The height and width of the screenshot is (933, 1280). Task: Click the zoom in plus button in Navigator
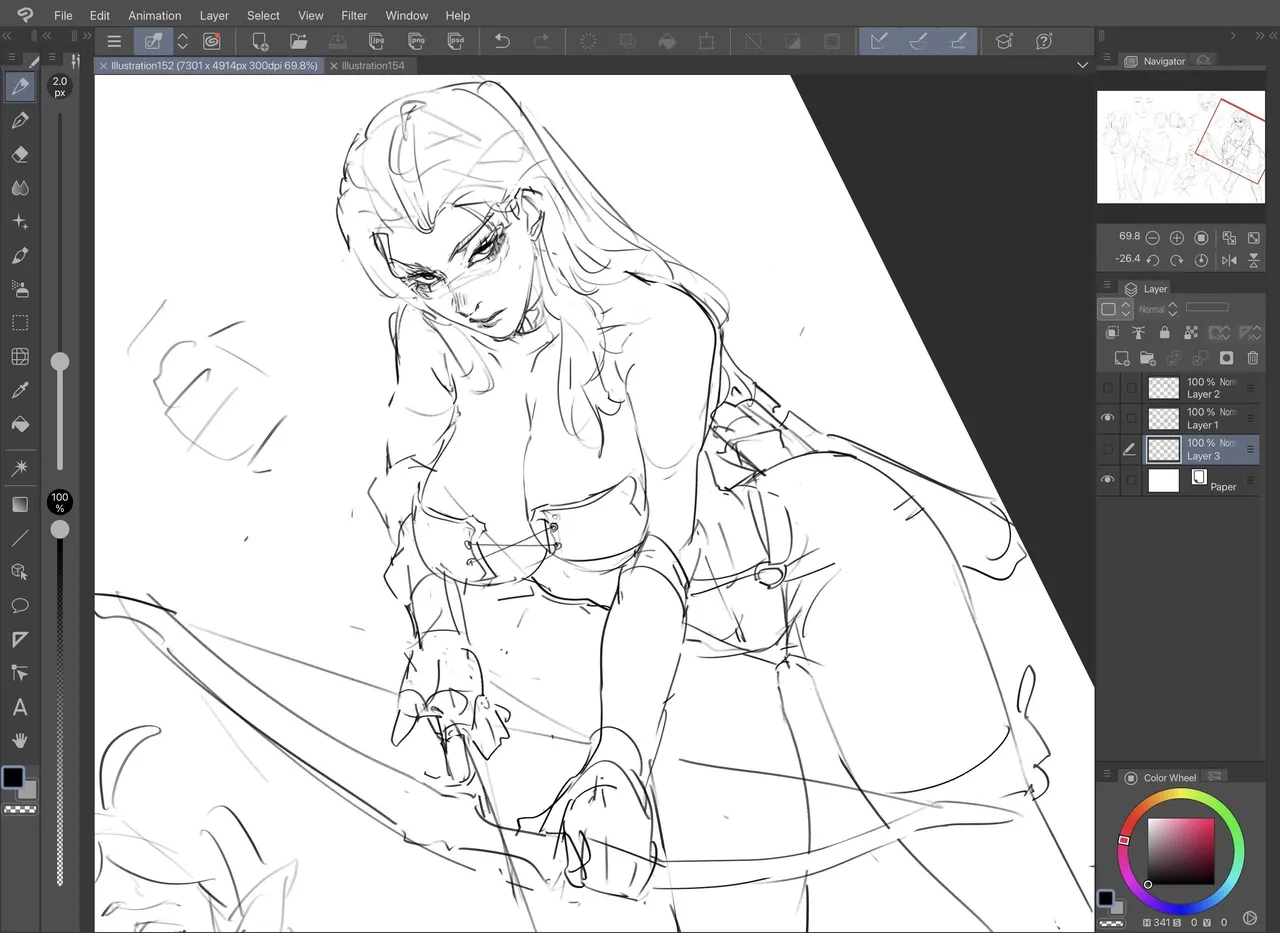click(x=1177, y=238)
